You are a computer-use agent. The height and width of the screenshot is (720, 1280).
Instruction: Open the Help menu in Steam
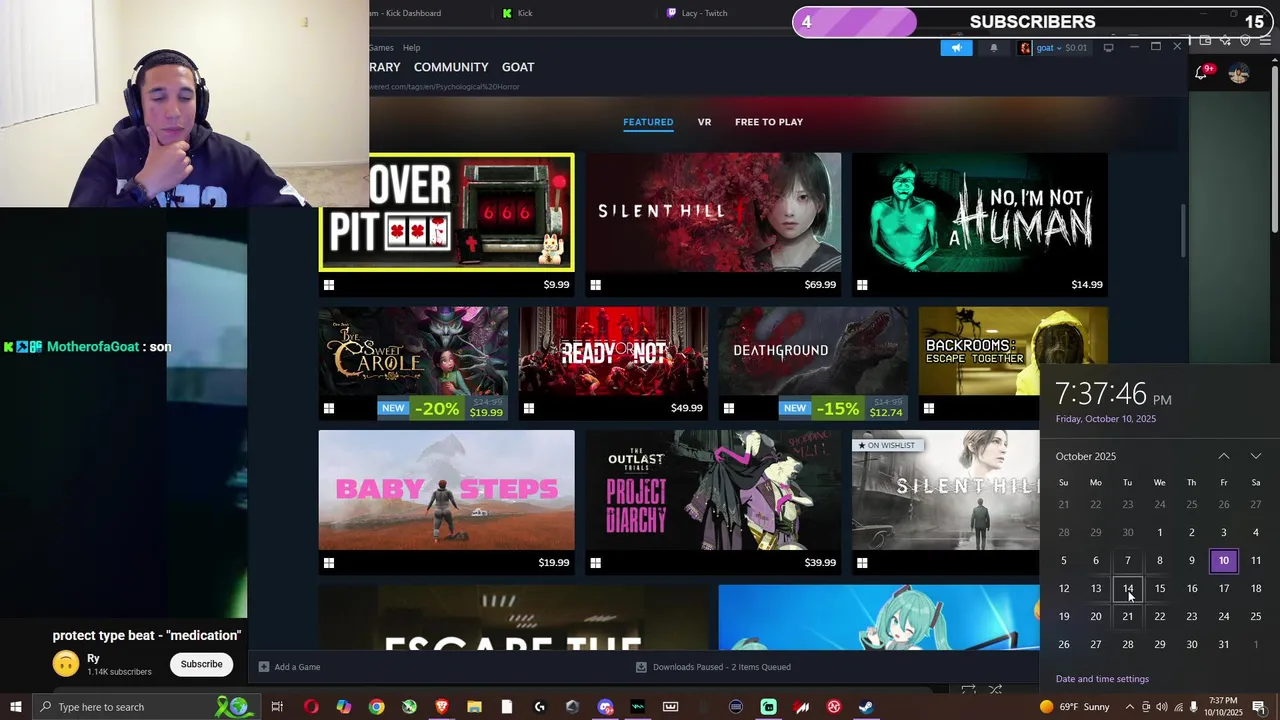[411, 47]
